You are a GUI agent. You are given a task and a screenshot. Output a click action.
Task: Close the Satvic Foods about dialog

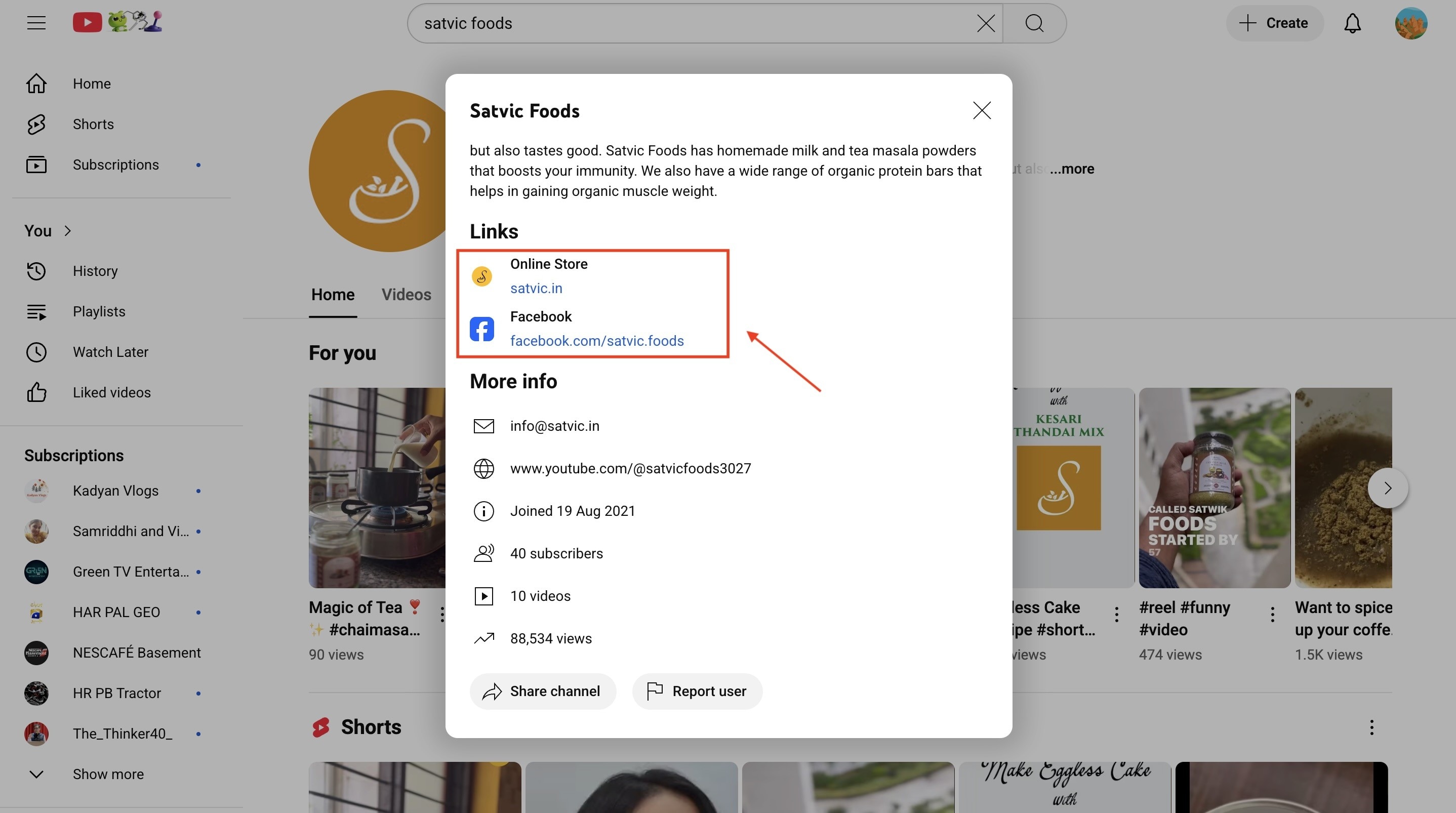click(x=982, y=110)
